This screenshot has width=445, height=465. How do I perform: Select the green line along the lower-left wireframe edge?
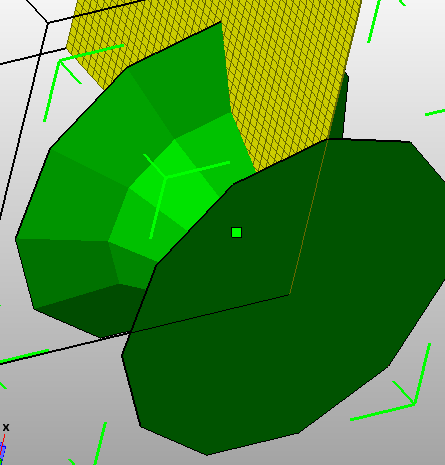coord(24,356)
